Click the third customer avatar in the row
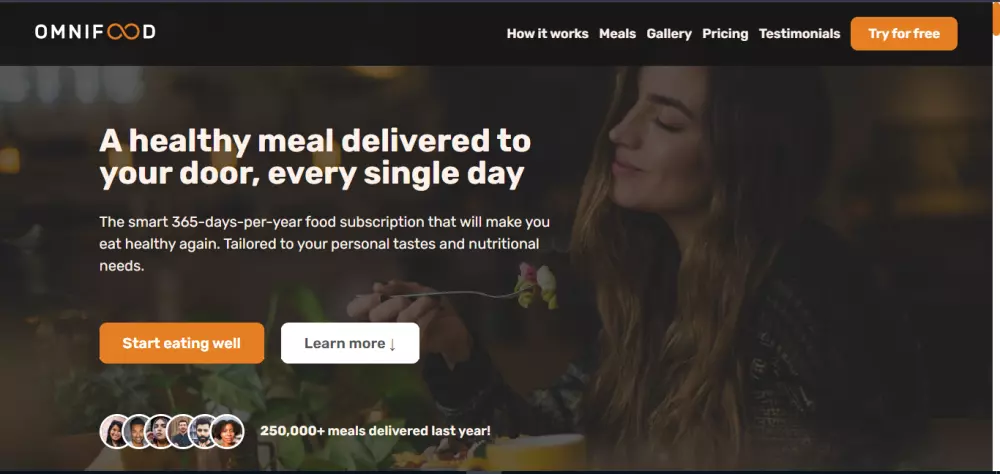 point(160,431)
